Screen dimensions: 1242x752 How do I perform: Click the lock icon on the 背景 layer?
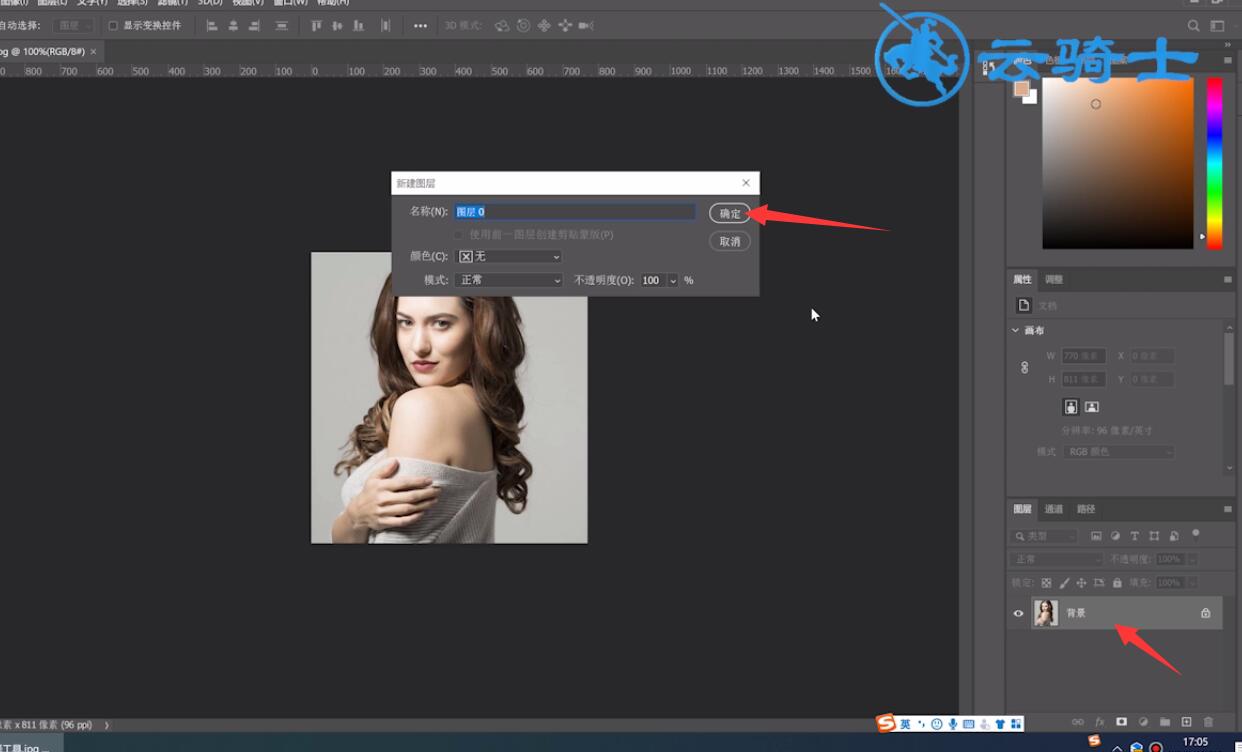[1205, 613]
